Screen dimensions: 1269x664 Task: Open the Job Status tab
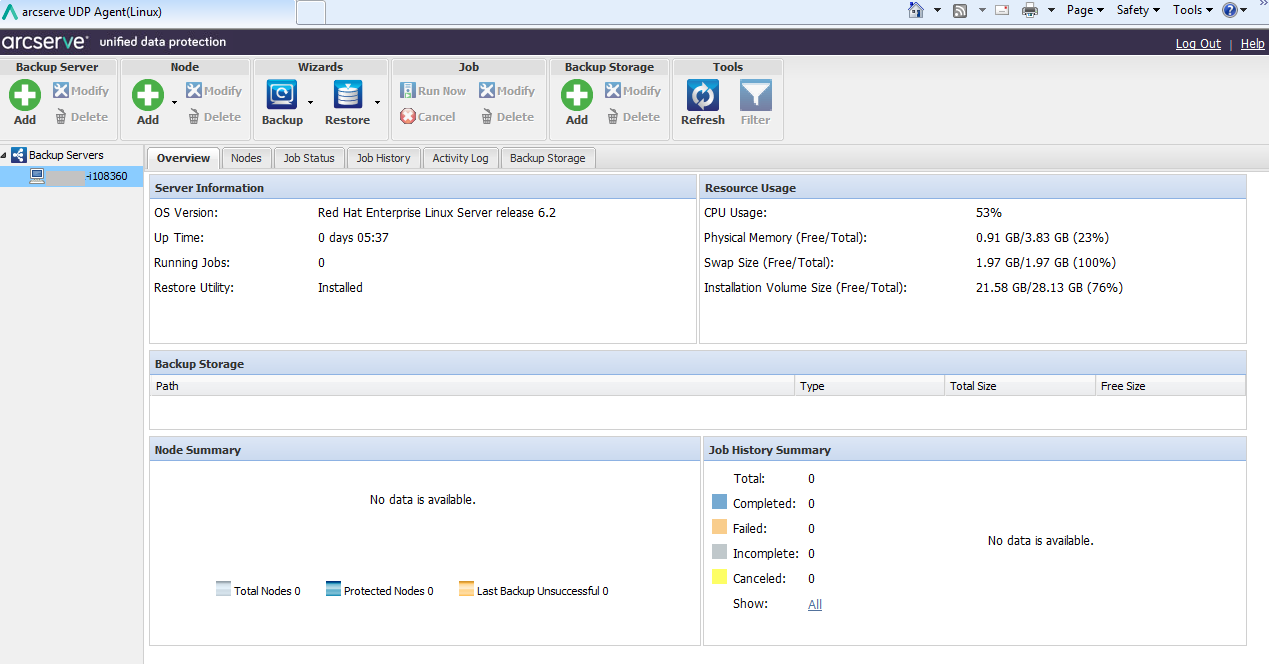(309, 158)
